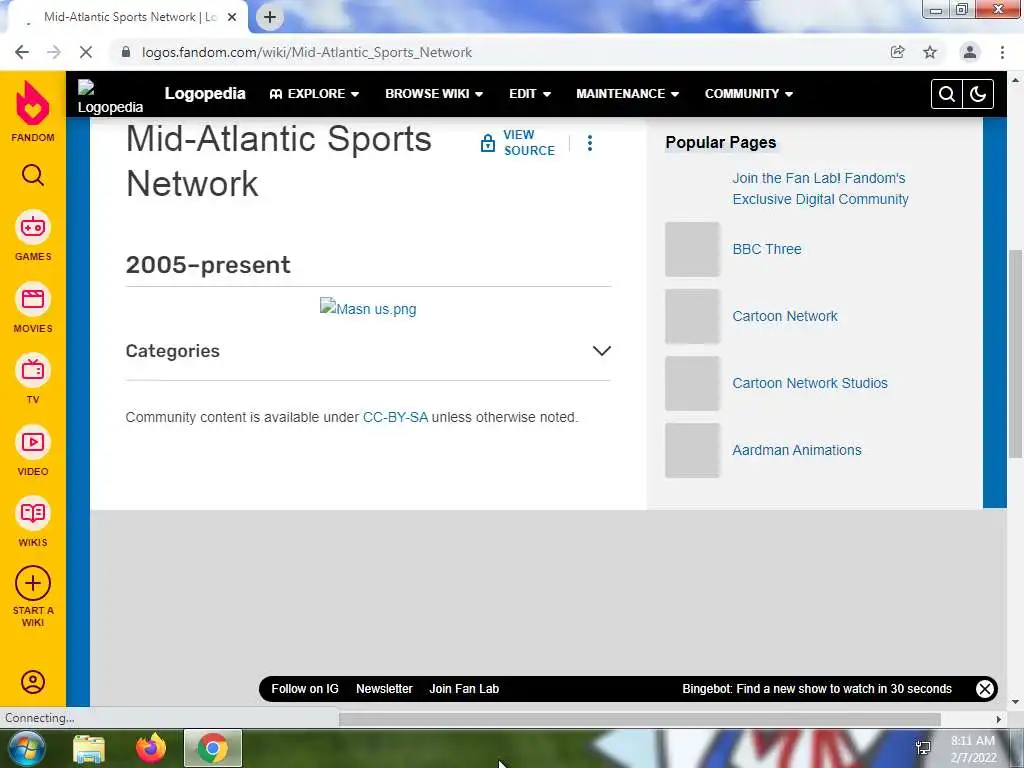Click the sidebar search magnifier icon
The height and width of the screenshot is (768, 1024).
click(33, 175)
